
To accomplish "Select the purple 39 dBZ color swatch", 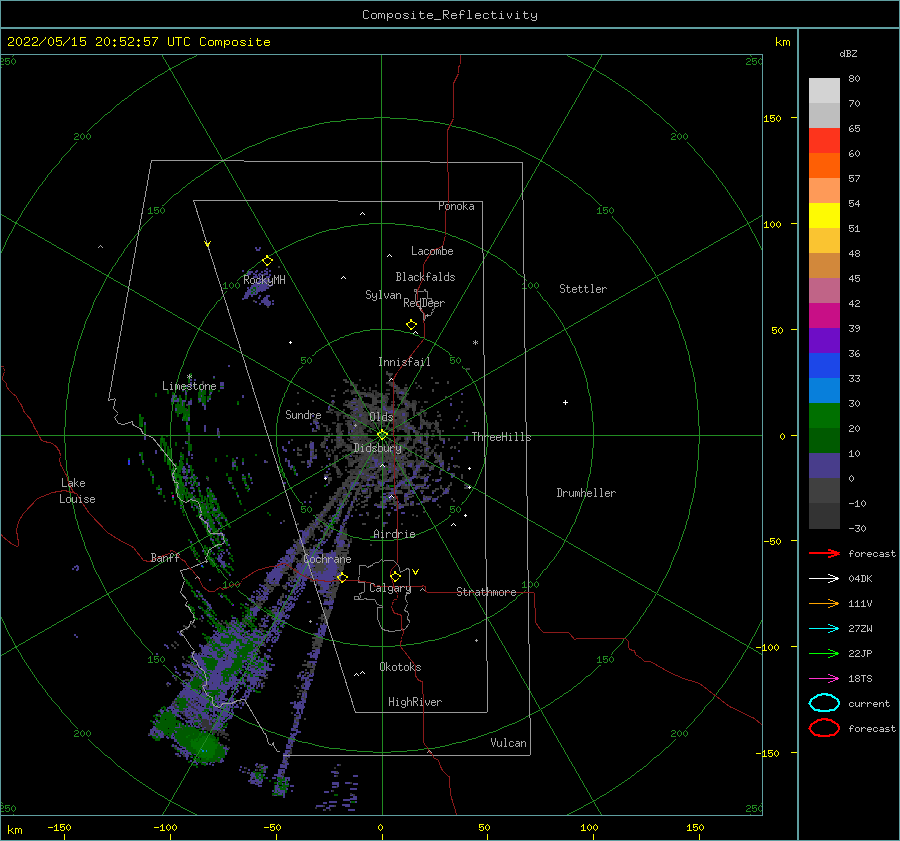I will 824,341.
